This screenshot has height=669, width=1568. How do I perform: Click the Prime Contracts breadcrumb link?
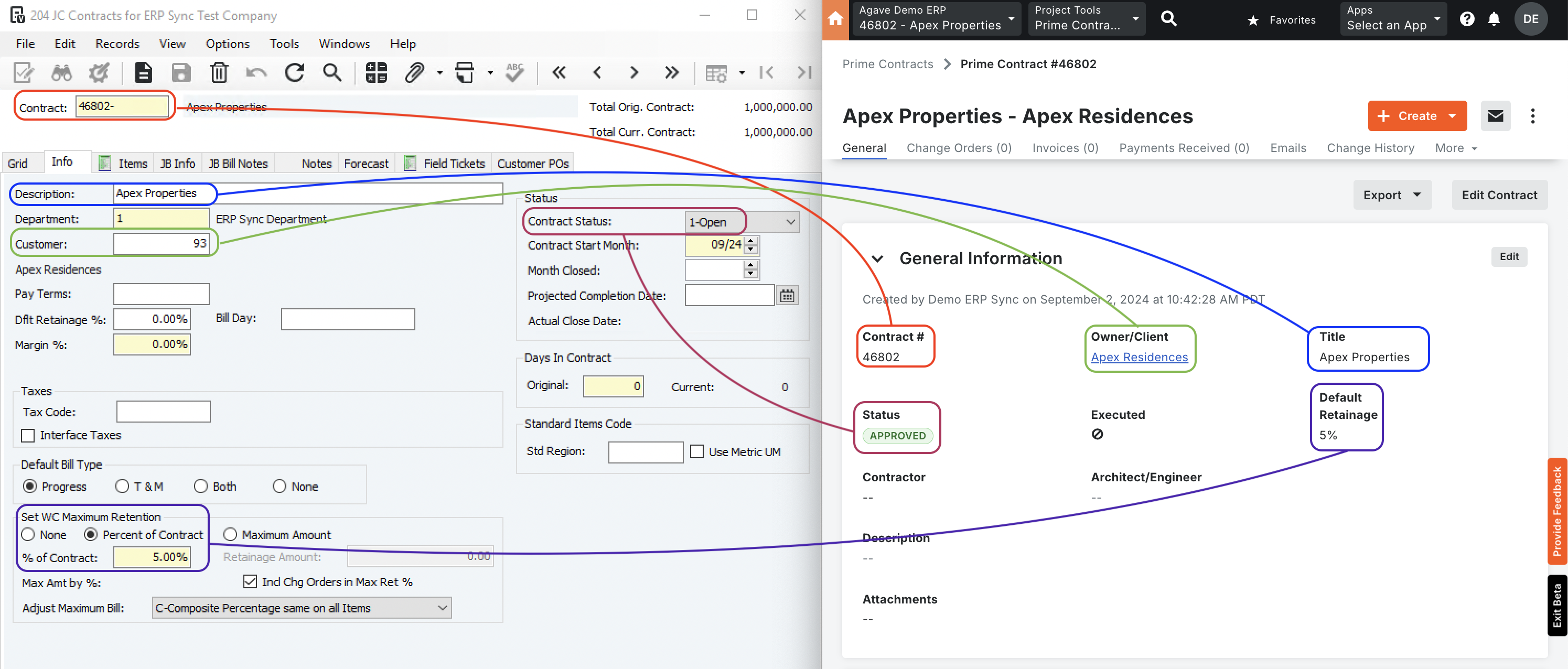tap(887, 64)
